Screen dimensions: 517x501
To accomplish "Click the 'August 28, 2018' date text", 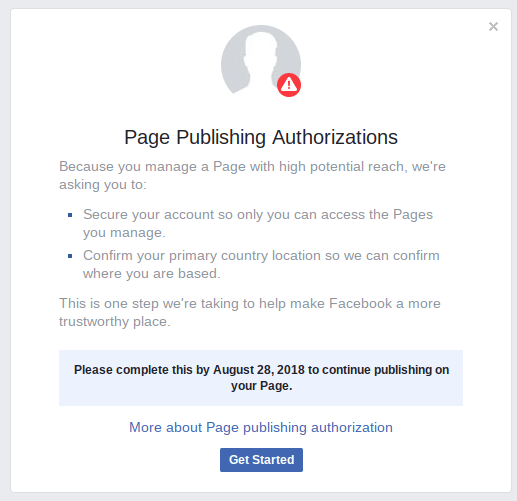I will pos(259,370).
